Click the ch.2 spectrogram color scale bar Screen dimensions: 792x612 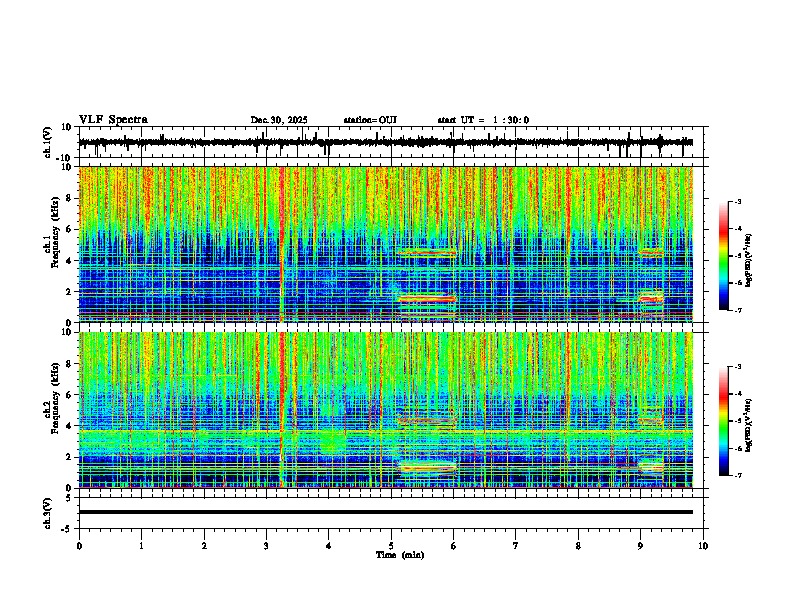[723, 421]
